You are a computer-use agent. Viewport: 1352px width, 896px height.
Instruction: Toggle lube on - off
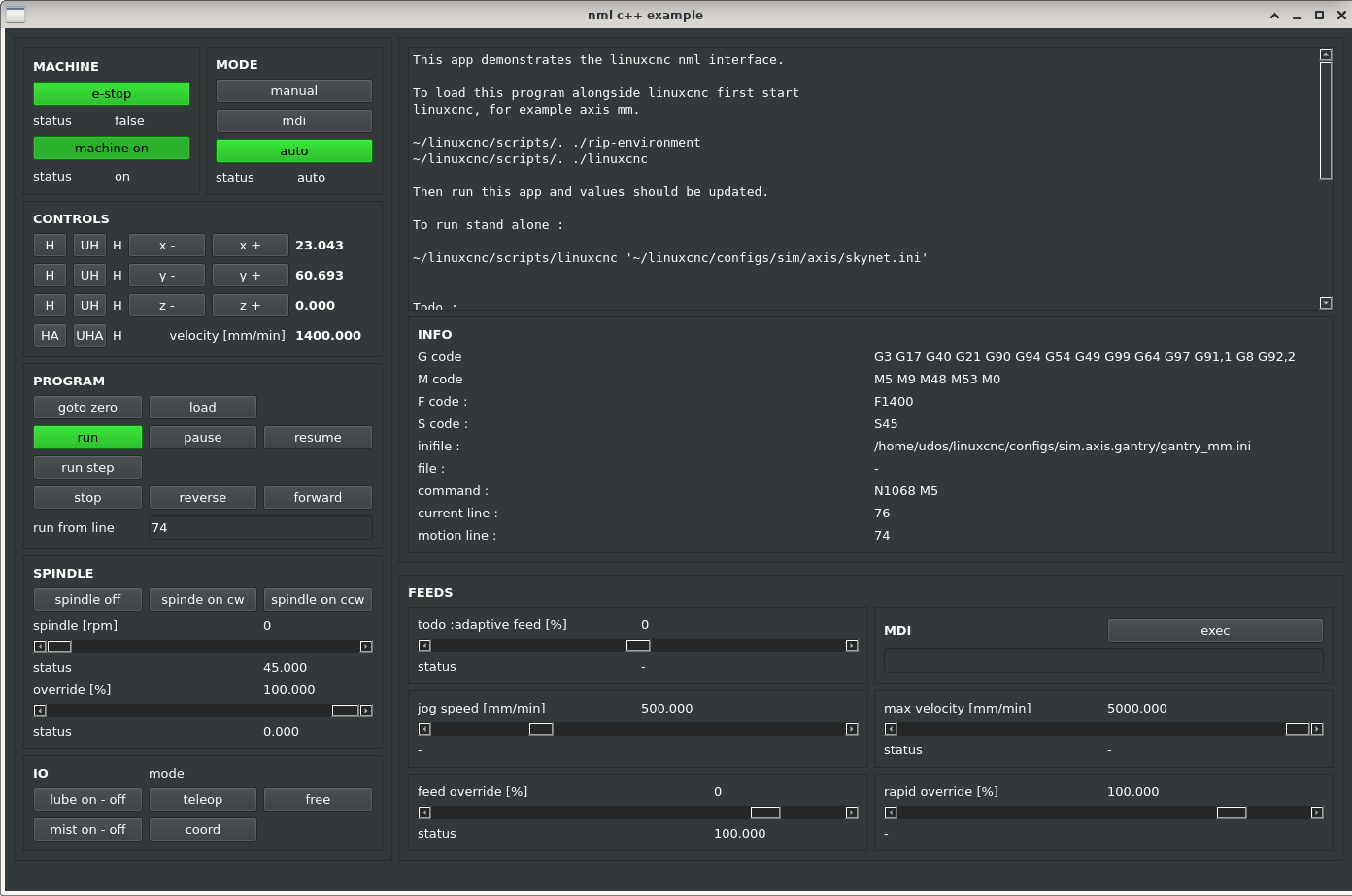tap(87, 799)
